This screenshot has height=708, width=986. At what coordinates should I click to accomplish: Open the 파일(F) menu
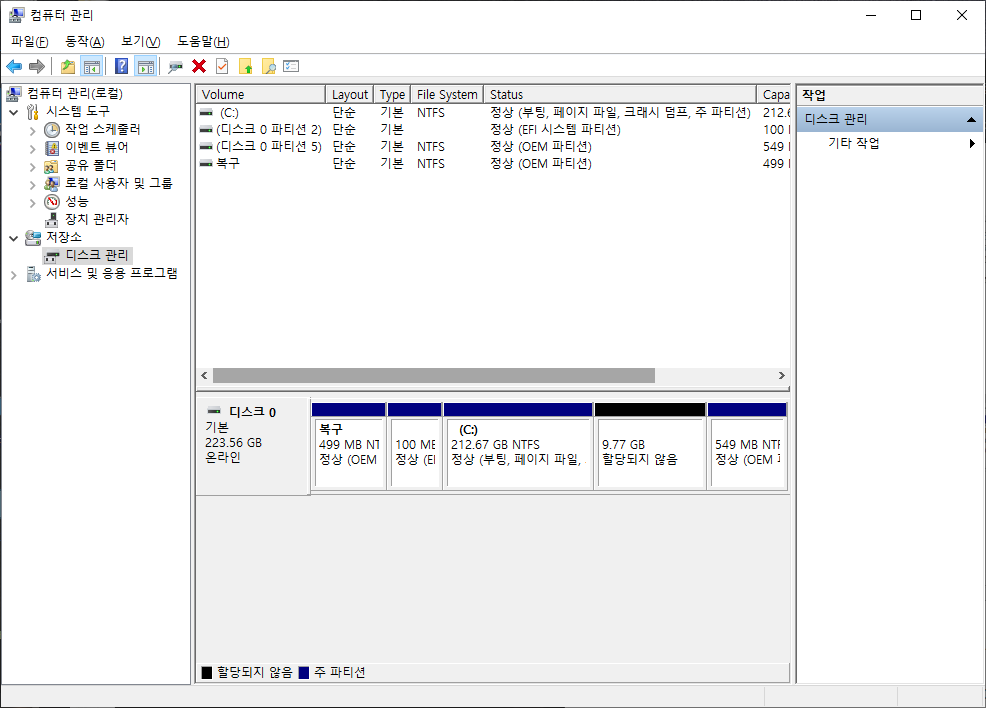30,41
